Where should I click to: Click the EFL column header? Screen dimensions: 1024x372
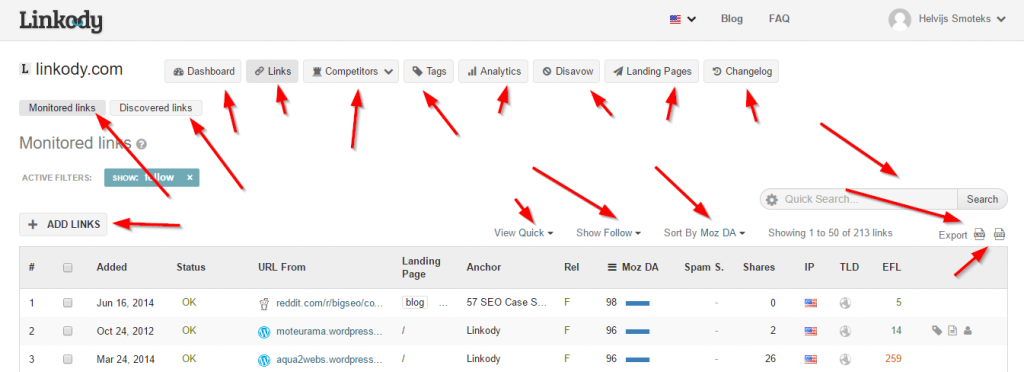click(x=891, y=267)
